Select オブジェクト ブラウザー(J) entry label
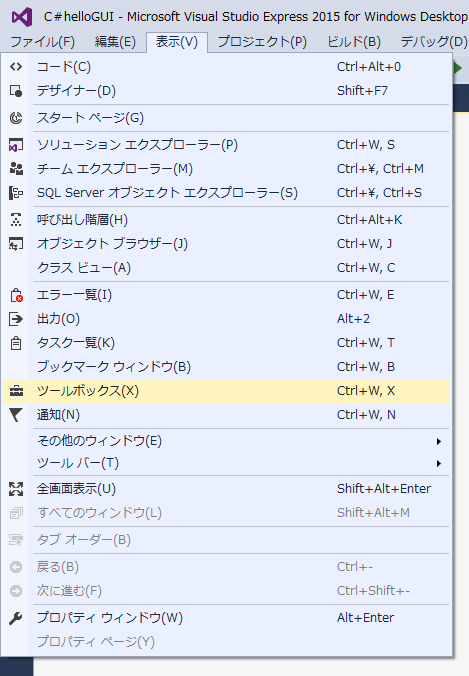This screenshot has height=676, width=469. click(113, 244)
